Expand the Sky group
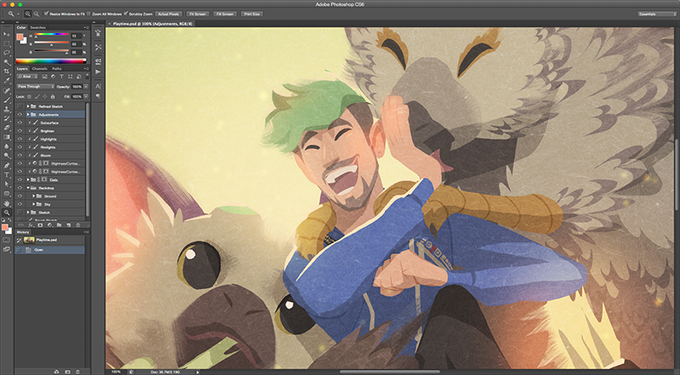The height and width of the screenshot is (375, 680). coord(34,204)
